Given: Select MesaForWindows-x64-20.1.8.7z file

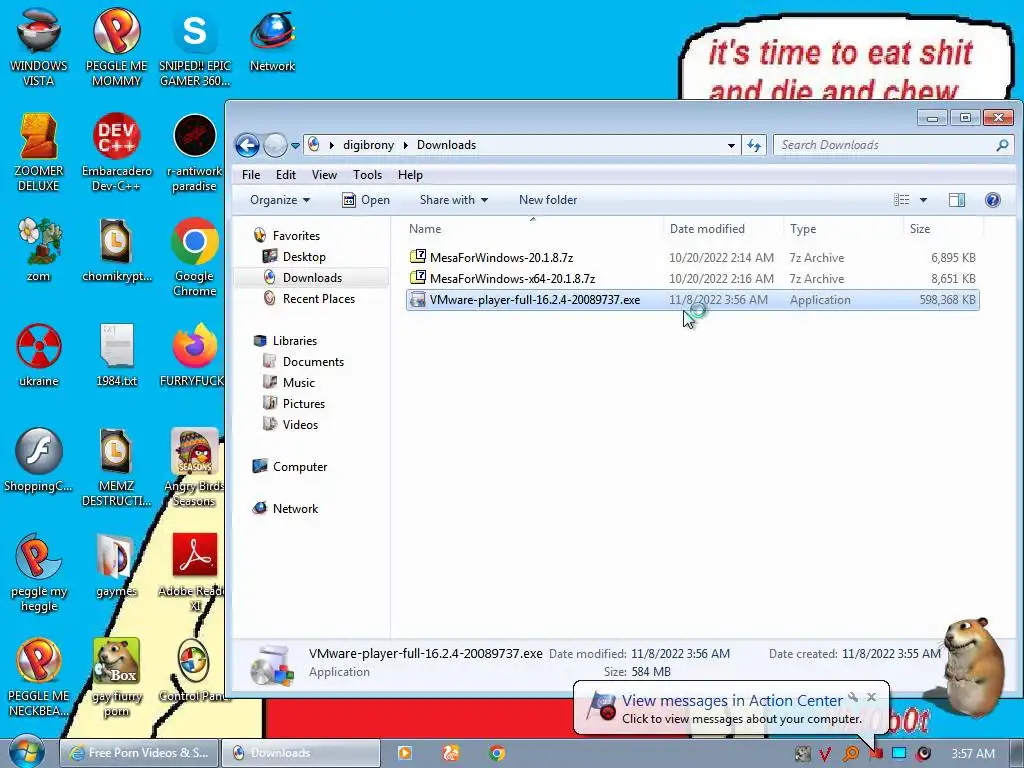Looking at the screenshot, I should (x=692, y=278).
